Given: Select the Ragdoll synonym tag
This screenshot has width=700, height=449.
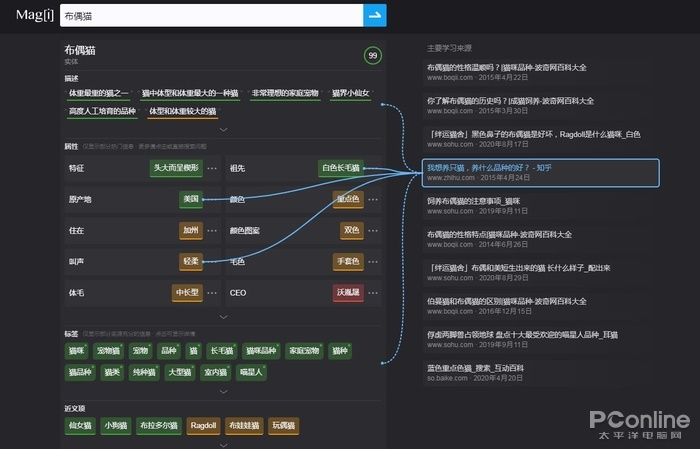Looking at the screenshot, I should [203, 426].
